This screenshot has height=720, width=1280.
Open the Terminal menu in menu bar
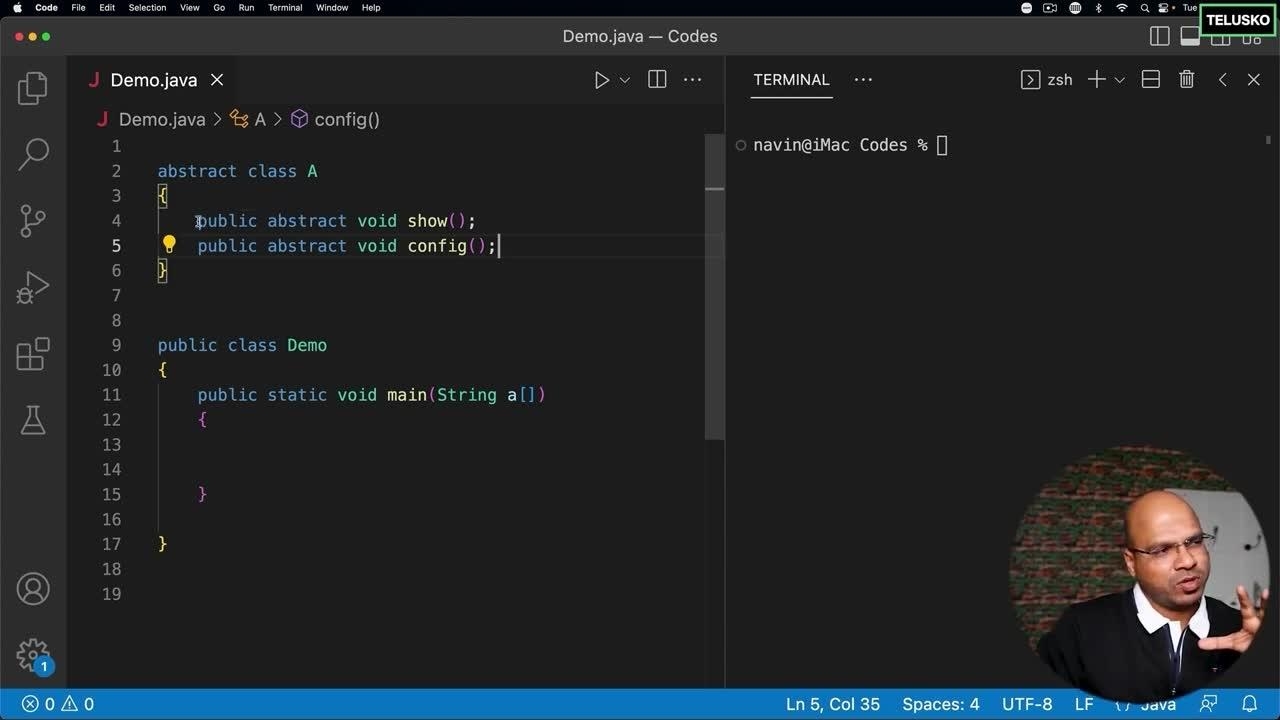pos(285,8)
